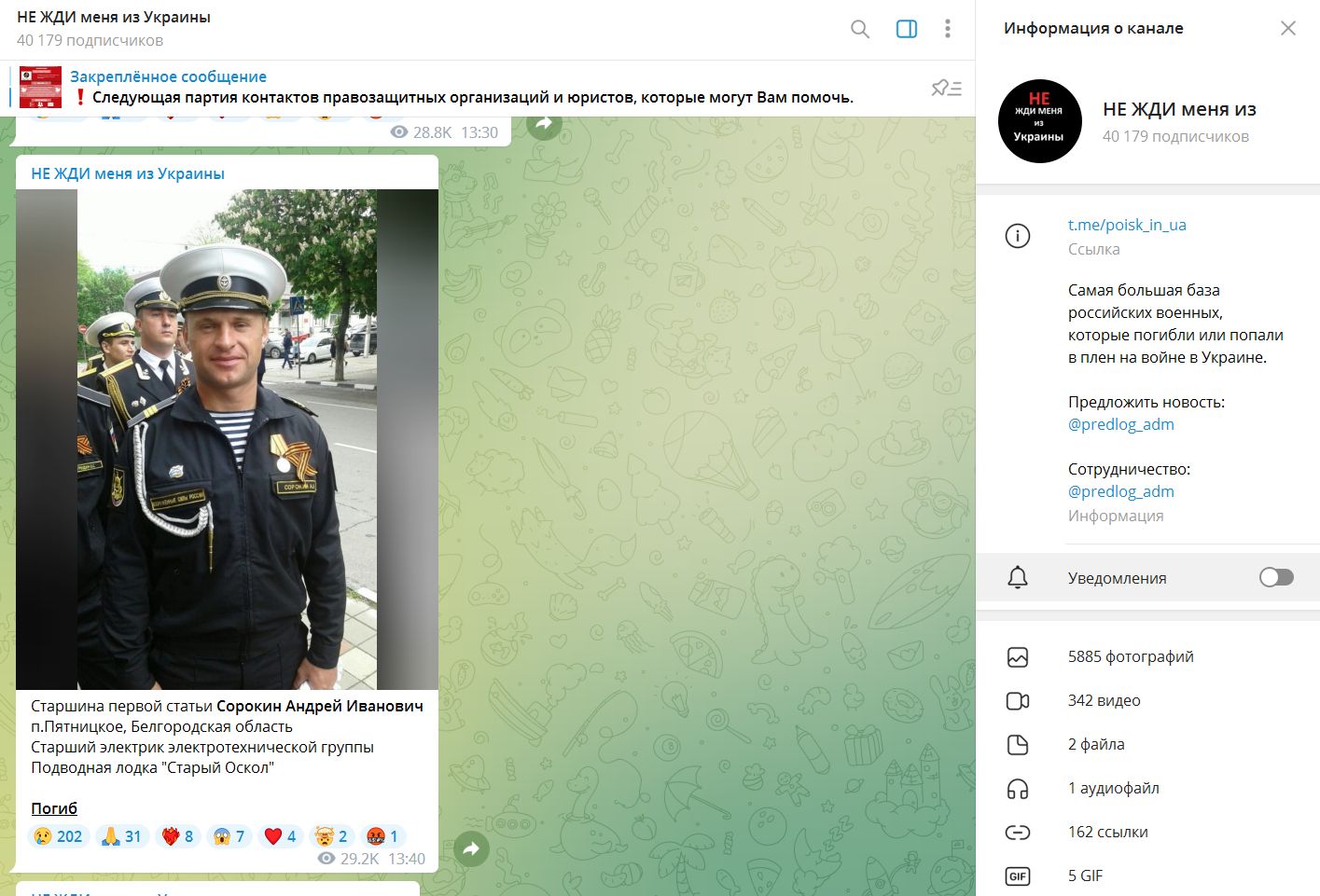Toggle the Уведомления notifications switch
Viewport: 1320px width, 896px height.
pos(1276,577)
